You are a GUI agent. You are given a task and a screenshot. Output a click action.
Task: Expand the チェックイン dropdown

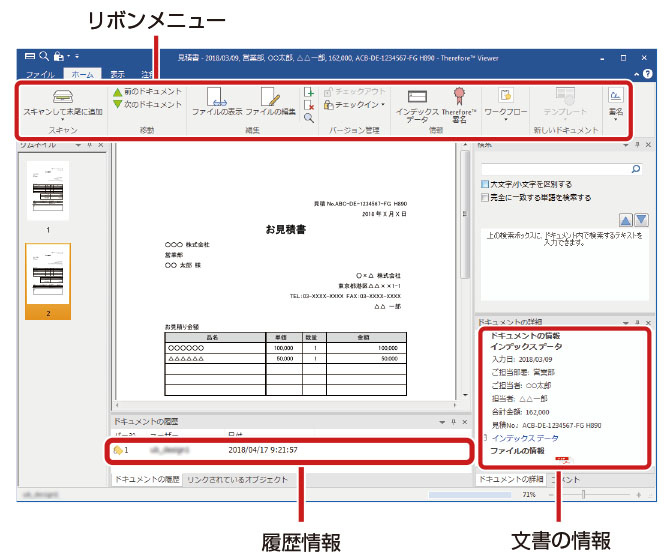383,104
